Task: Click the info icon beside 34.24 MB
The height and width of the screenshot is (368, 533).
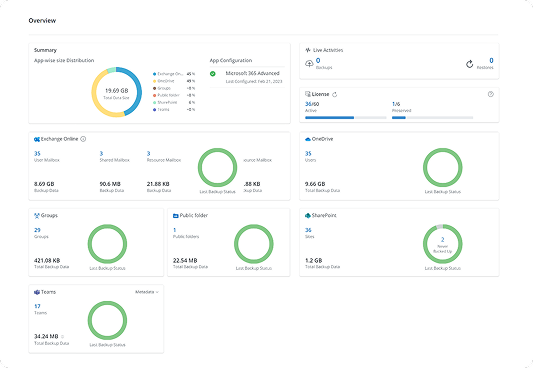Action: click(63, 336)
